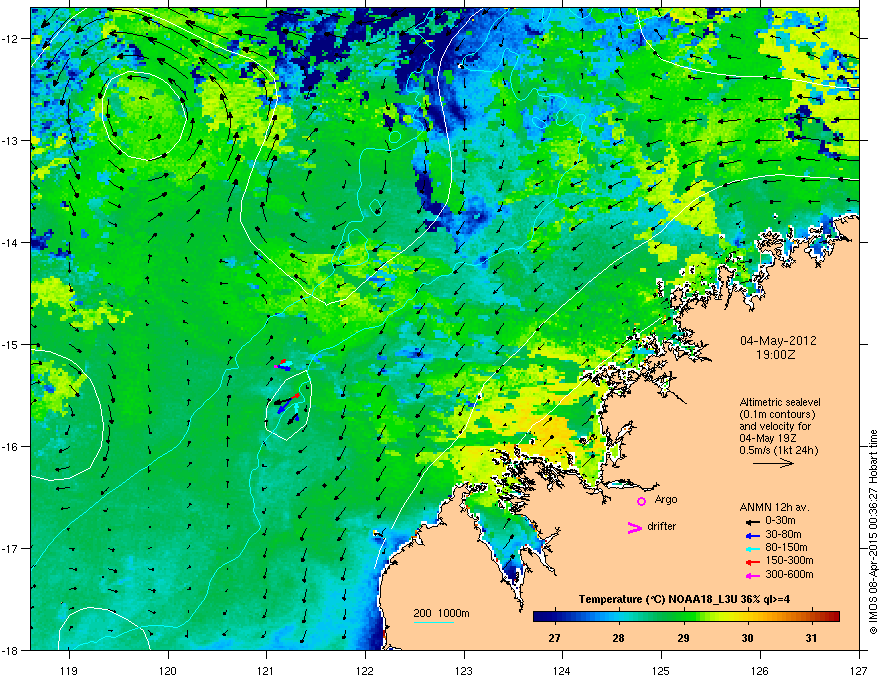Screen dimensions: 880x680
Task: Click the latitude axis label -16
Action: [11, 447]
